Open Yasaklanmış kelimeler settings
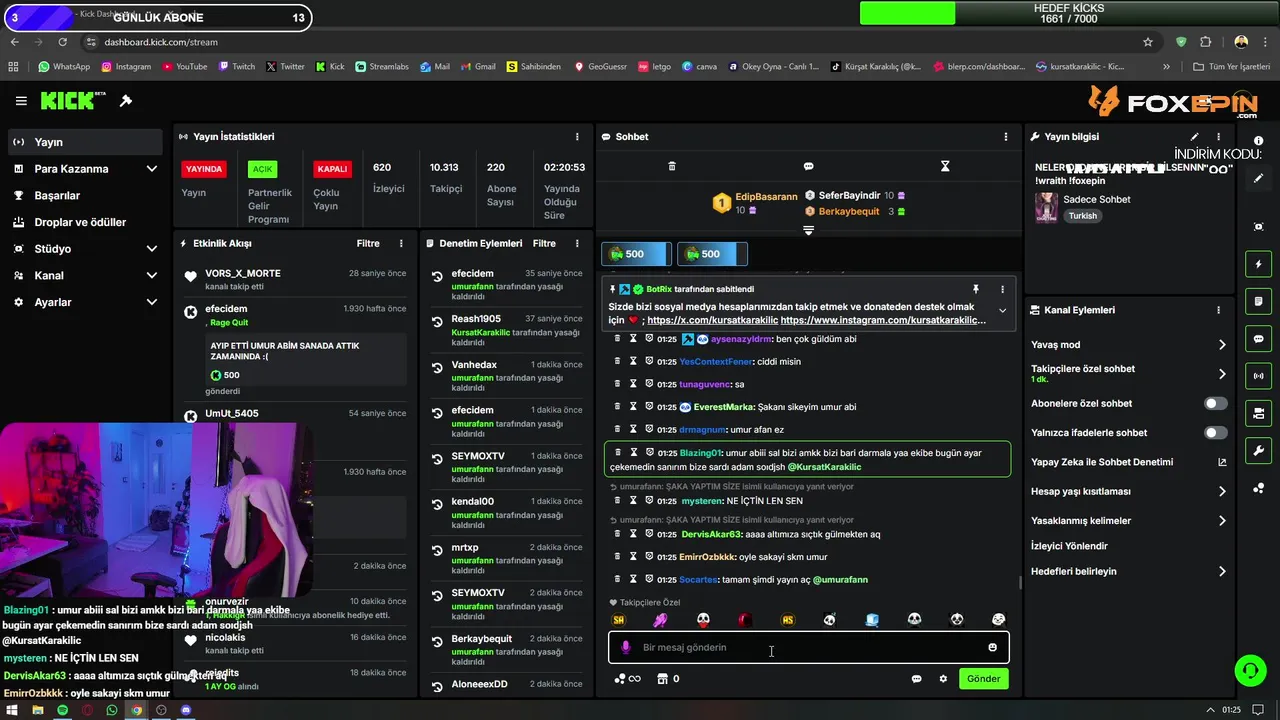 tap(1129, 521)
